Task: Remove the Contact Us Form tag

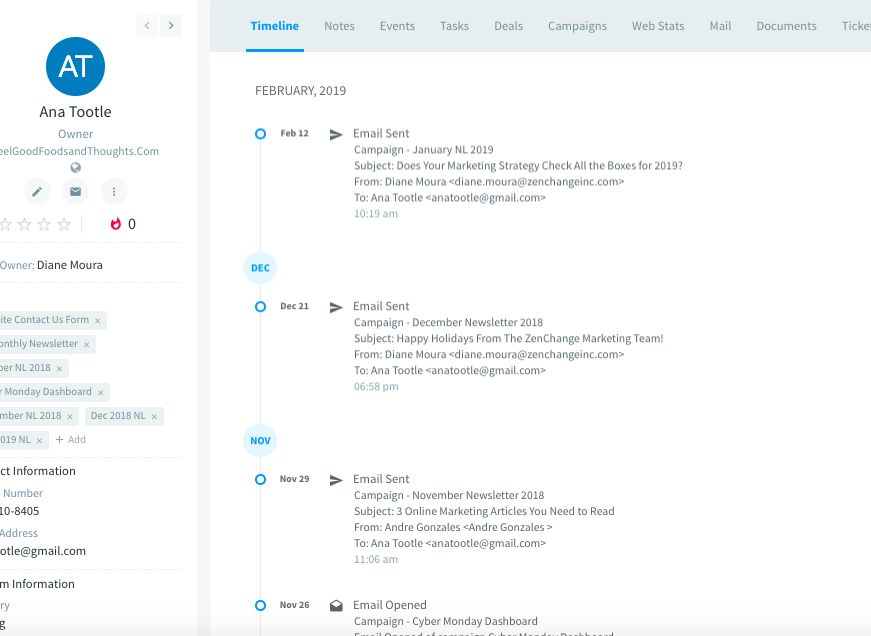Action: coord(98,320)
